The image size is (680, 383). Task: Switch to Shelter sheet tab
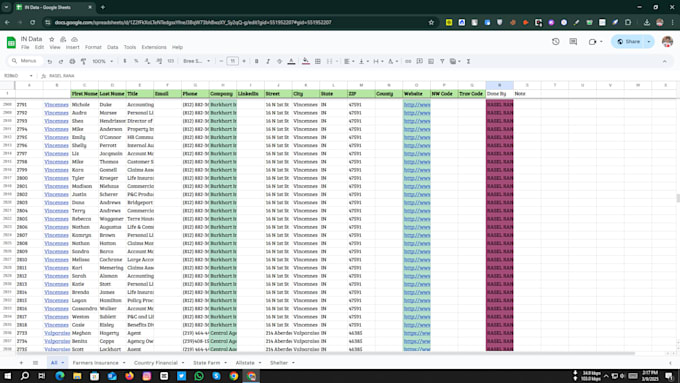pyautogui.click(x=279, y=363)
